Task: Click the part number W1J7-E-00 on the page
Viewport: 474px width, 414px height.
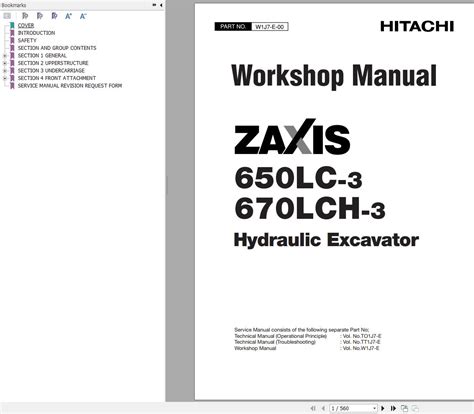Action: (269, 27)
